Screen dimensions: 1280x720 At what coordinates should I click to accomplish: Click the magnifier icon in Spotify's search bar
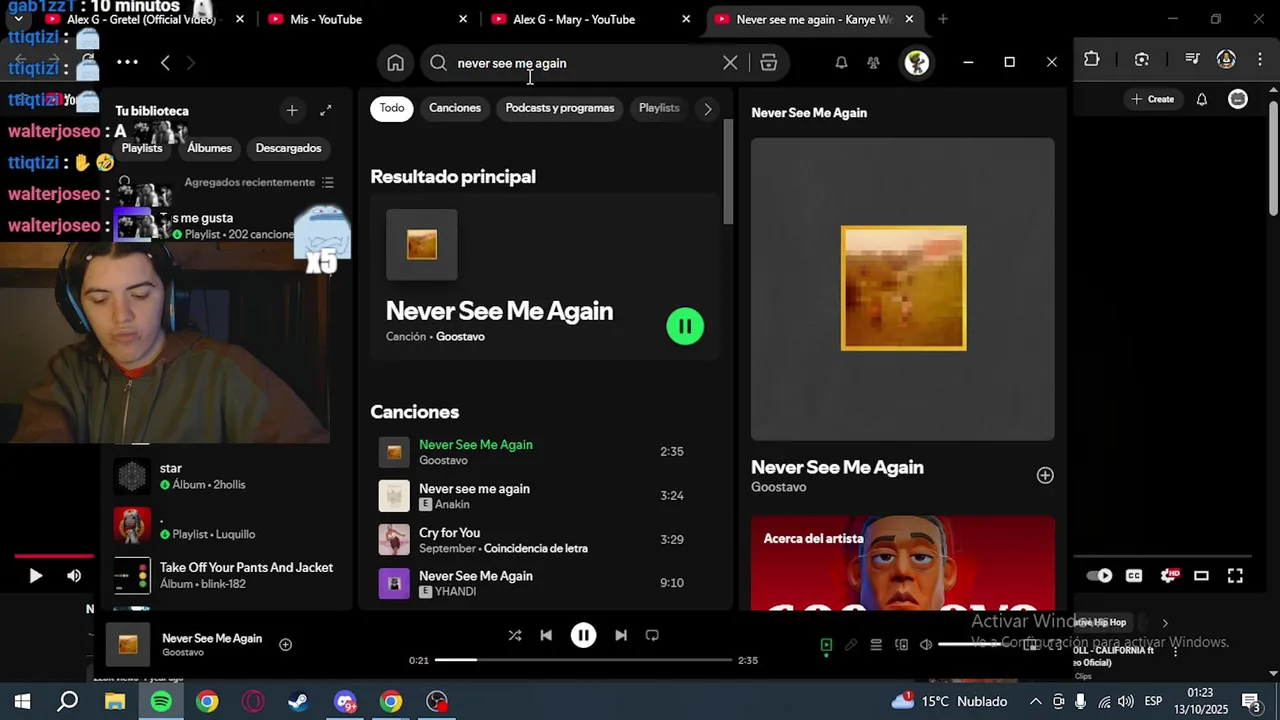(x=438, y=63)
